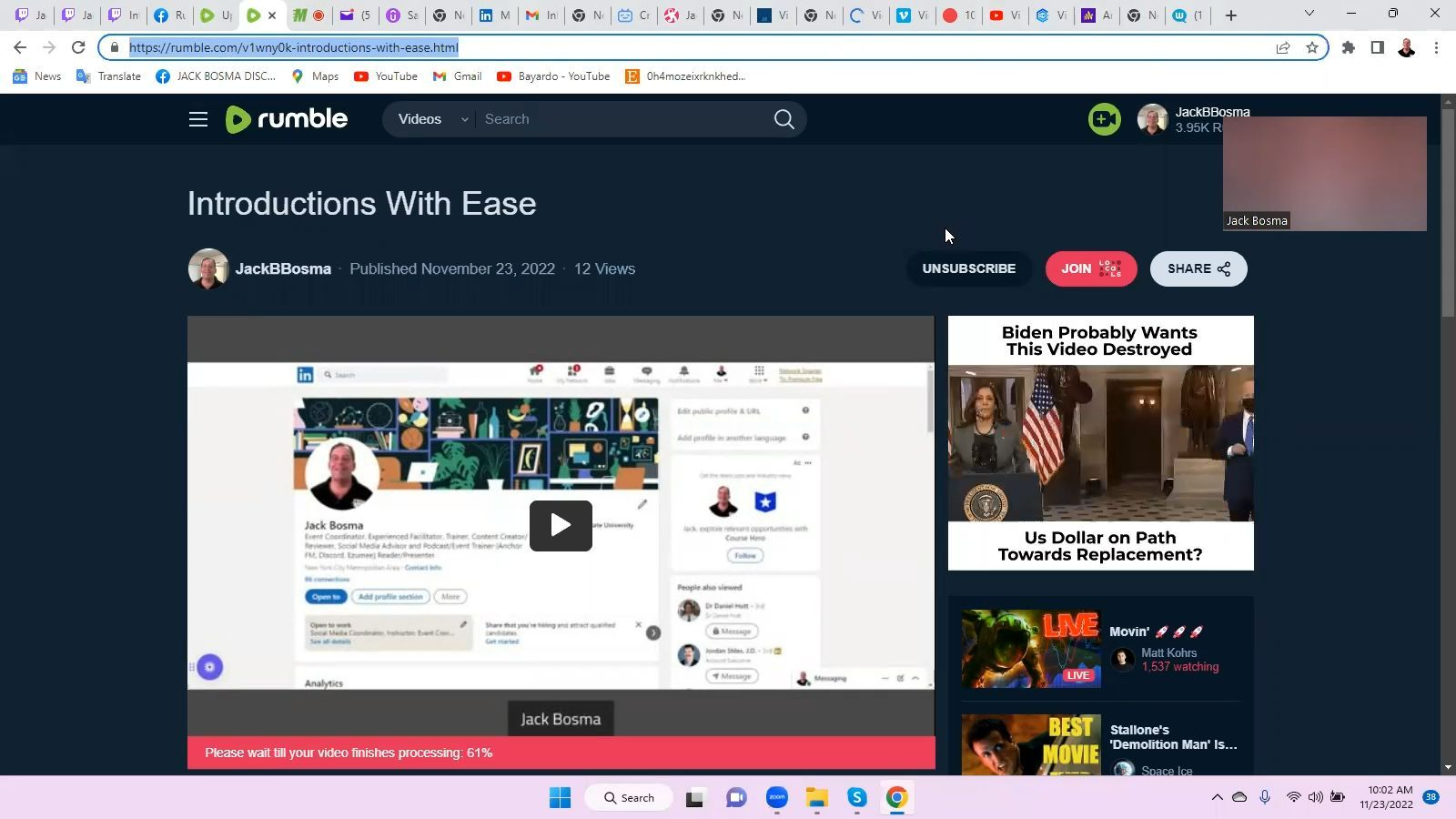
Task: Open the JACK BOSMA DISC... bookmark
Action: pos(216,76)
